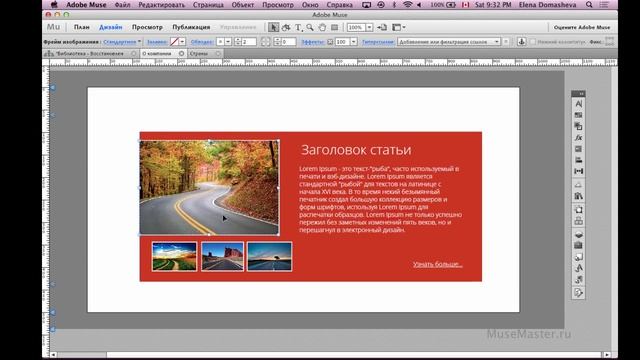Open the Справка menu

coord(340,5)
